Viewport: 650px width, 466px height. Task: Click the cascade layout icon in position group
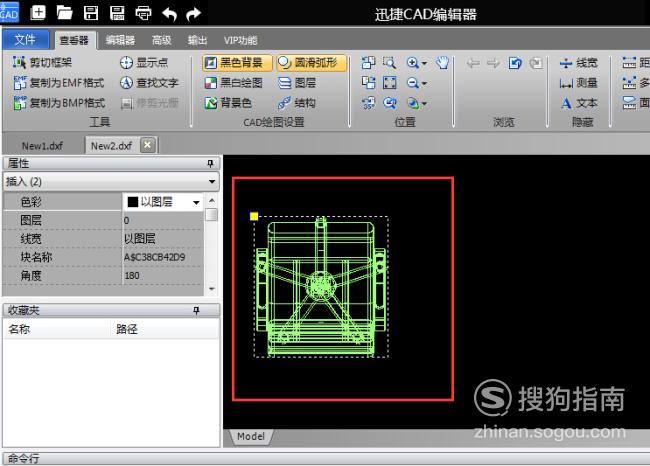point(368,83)
